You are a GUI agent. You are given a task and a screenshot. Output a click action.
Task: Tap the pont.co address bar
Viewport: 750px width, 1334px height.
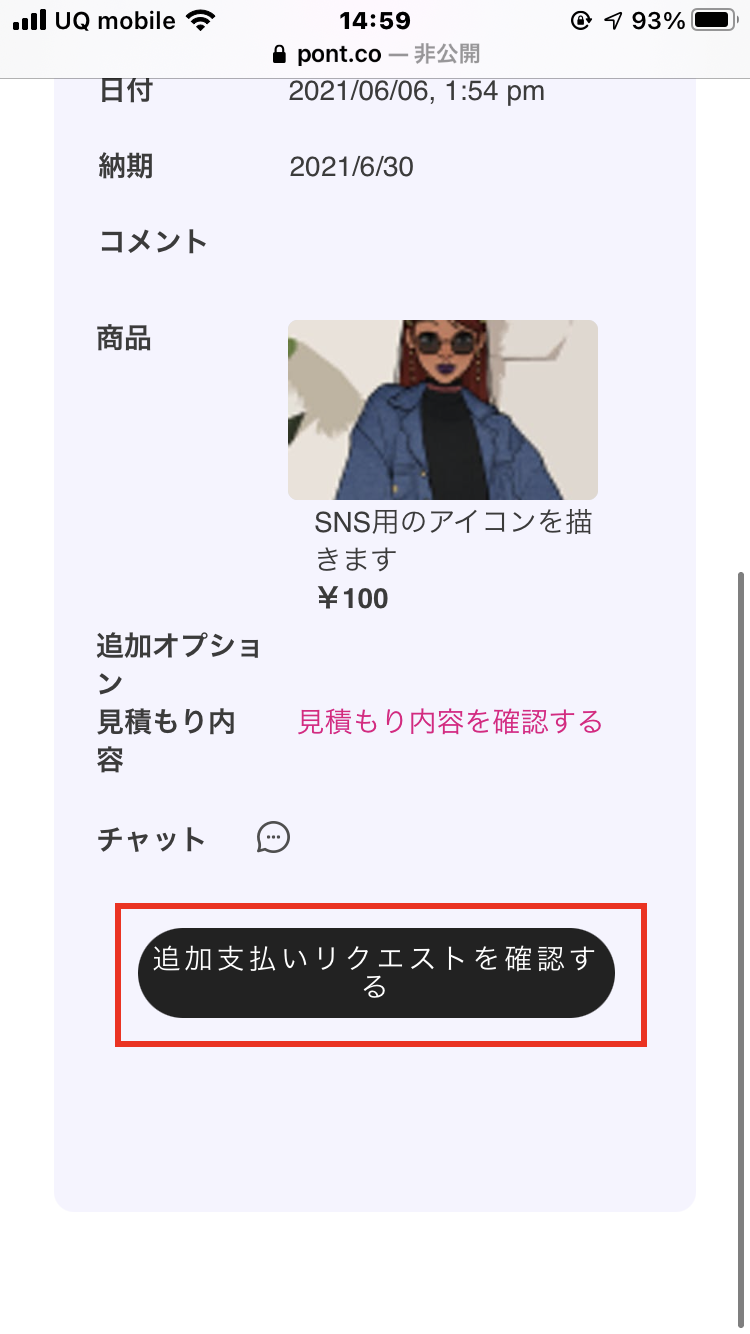click(375, 55)
